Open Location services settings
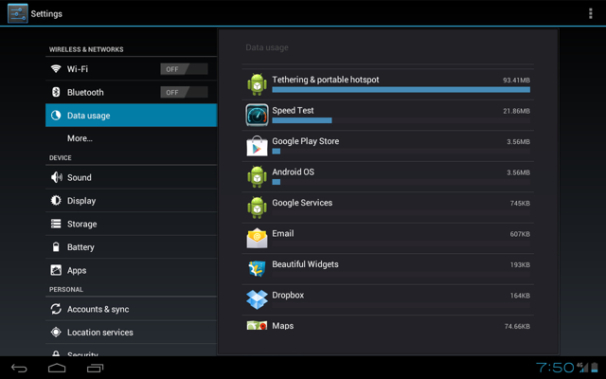The image size is (606, 379). (131, 332)
